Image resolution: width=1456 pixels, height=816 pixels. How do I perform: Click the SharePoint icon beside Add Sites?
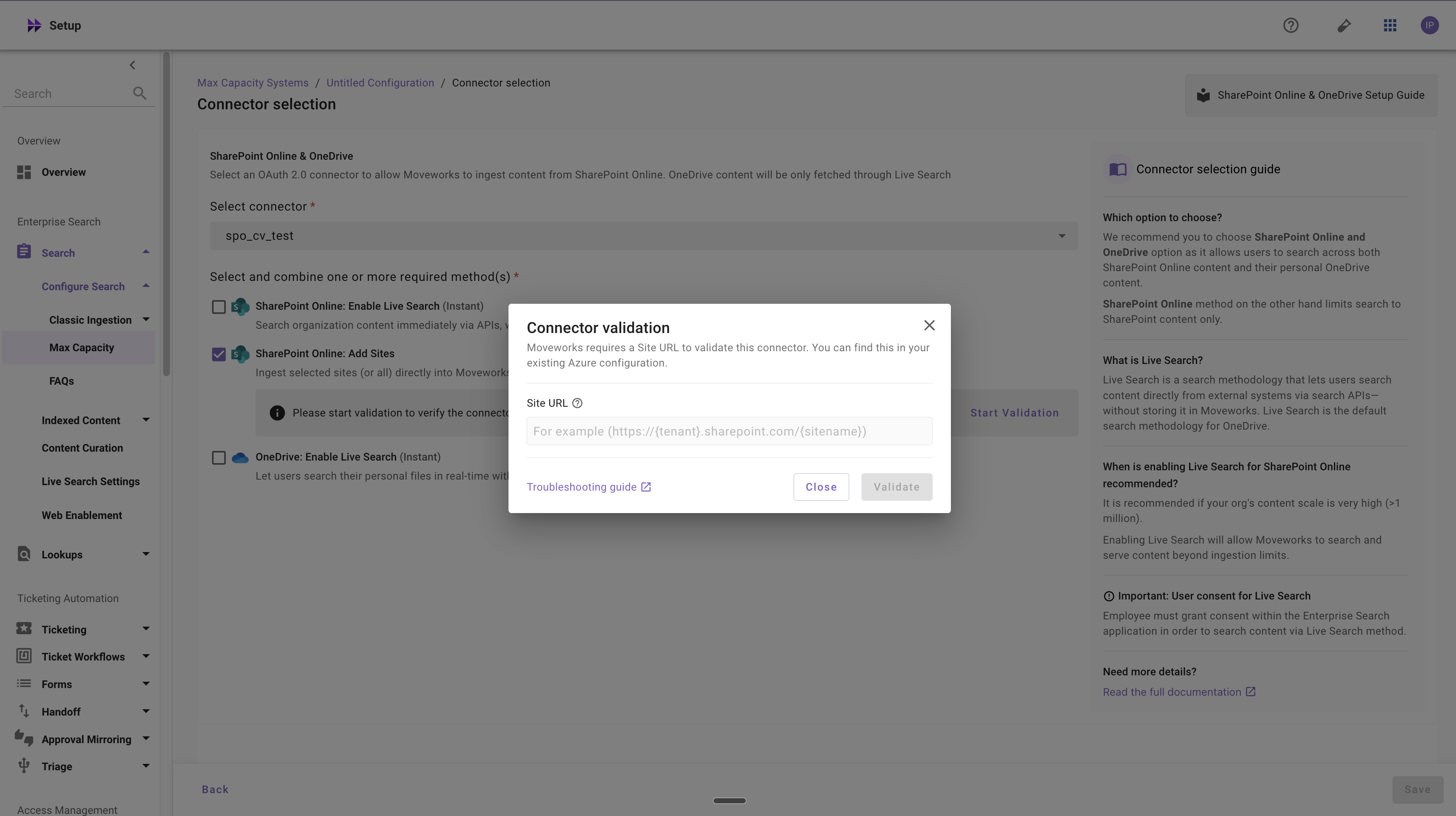pos(240,354)
